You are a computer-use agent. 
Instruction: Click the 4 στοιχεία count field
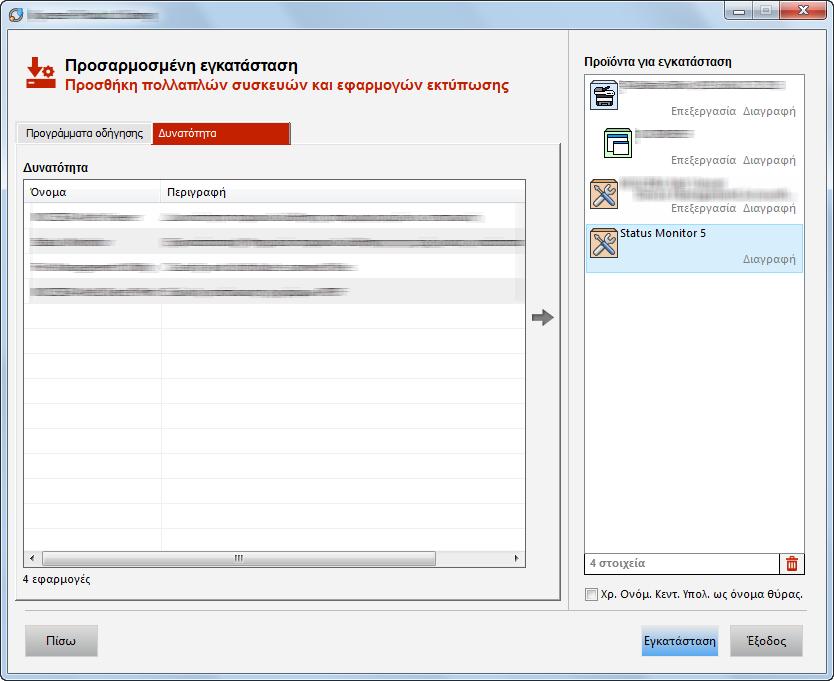point(682,563)
